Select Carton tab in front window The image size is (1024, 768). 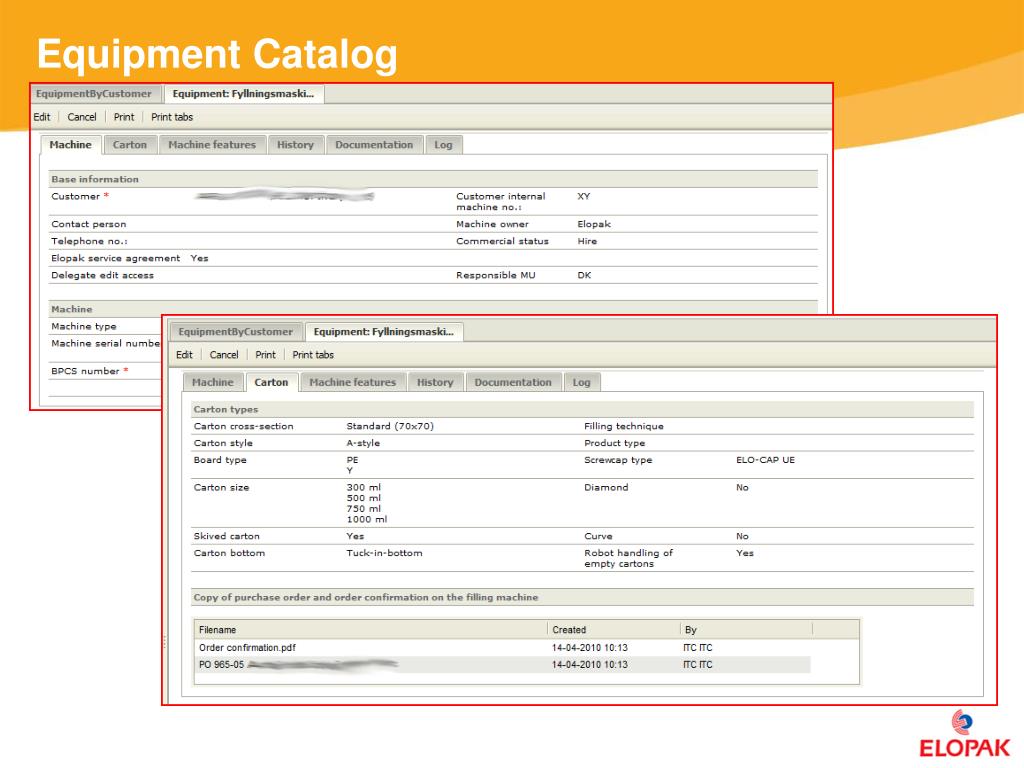271,383
